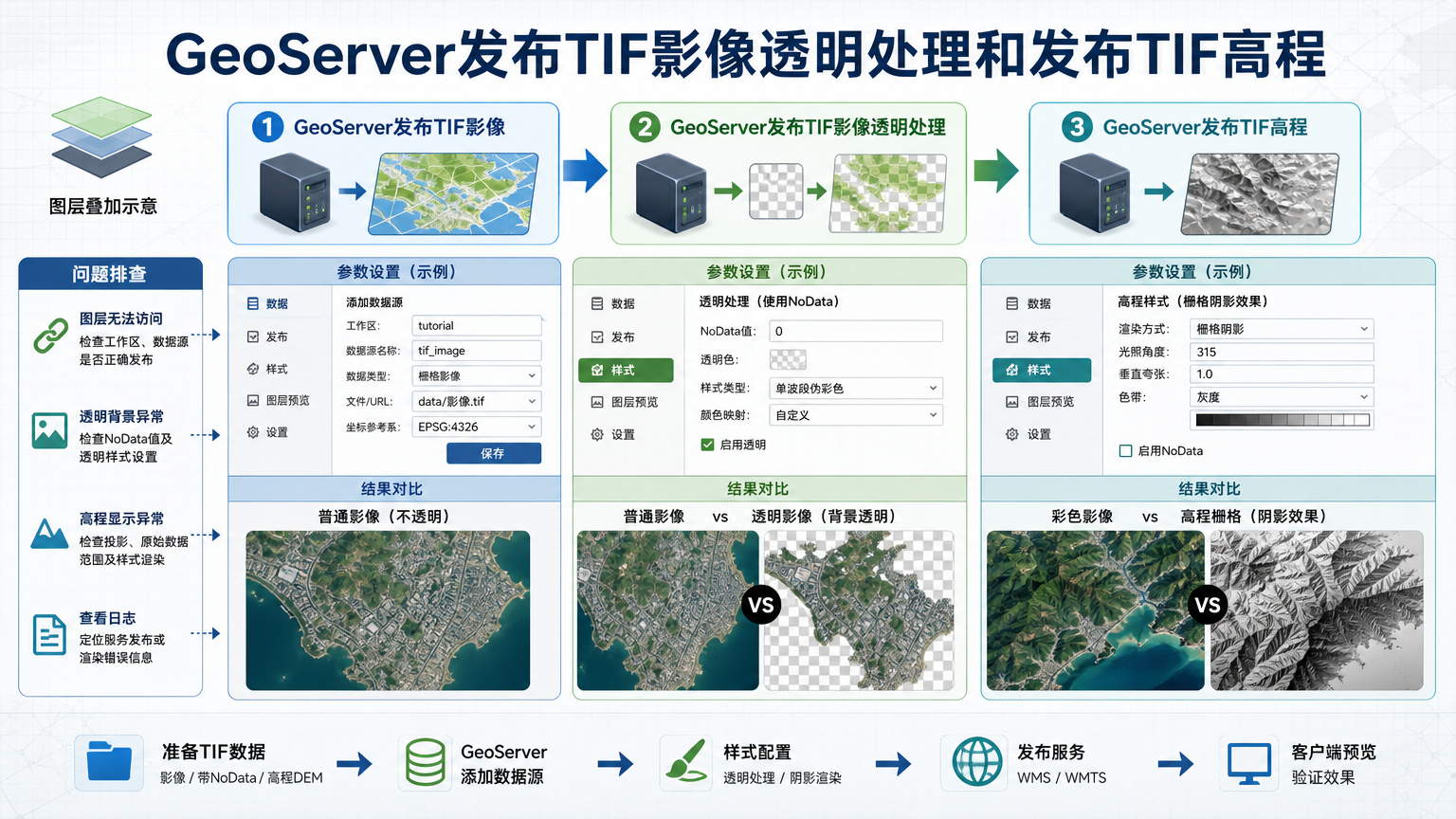This screenshot has height=819, width=1456.
Task: Click the 透明背景异常 heading
Action: 121,416
